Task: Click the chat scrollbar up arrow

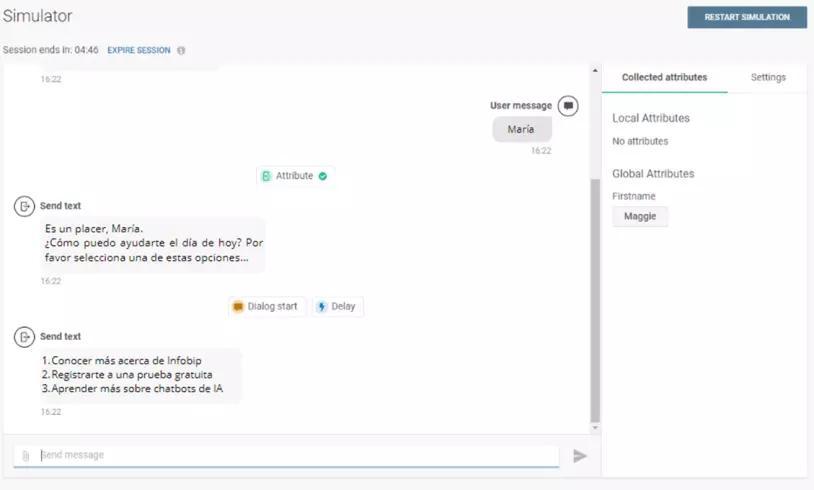Action: [x=595, y=70]
